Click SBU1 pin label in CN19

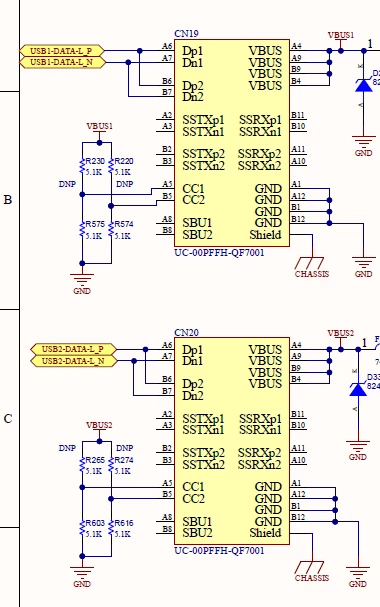pos(197,223)
